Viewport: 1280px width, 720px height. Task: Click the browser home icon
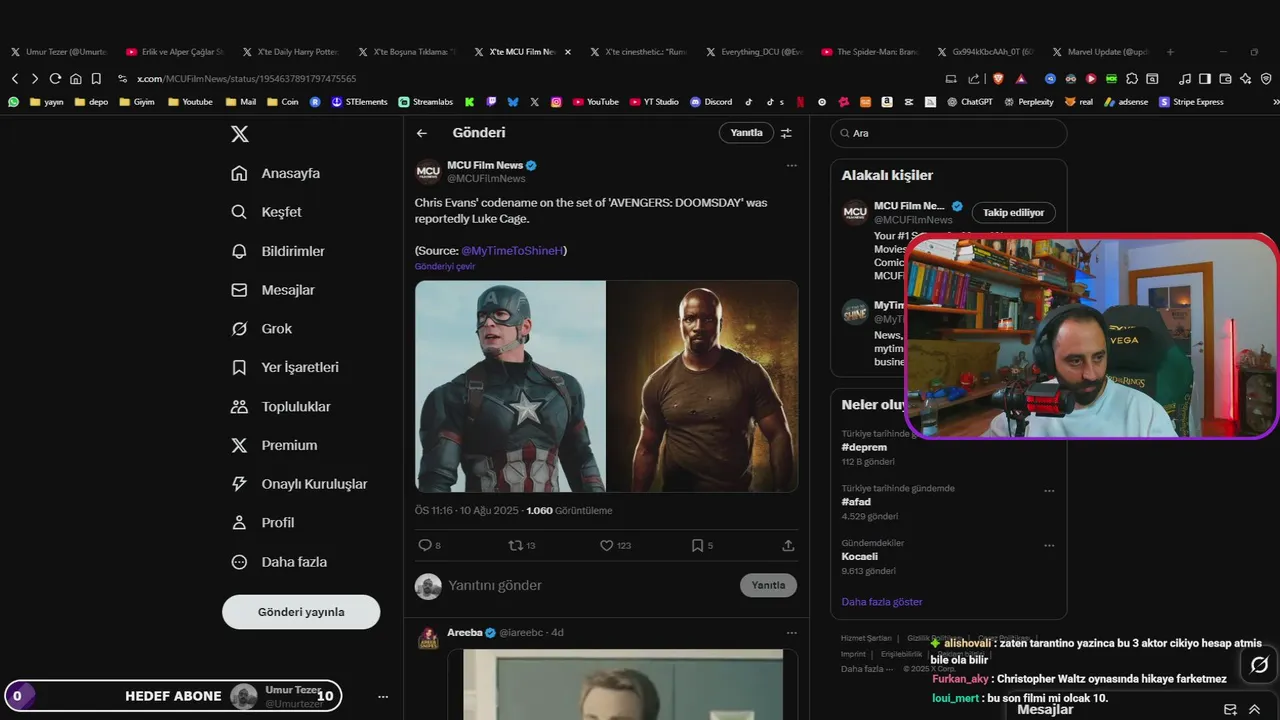click(75, 78)
